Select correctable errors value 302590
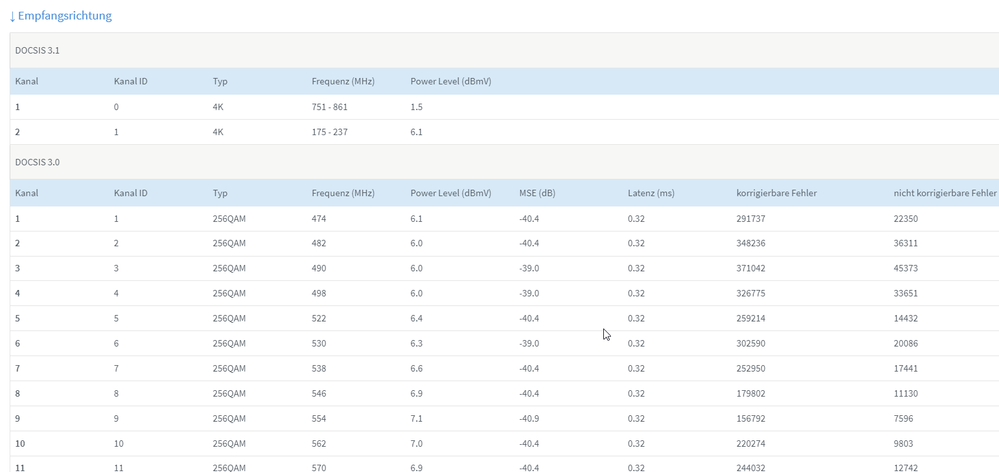This screenshot has width=999, height=472. (x=751, y=343)
